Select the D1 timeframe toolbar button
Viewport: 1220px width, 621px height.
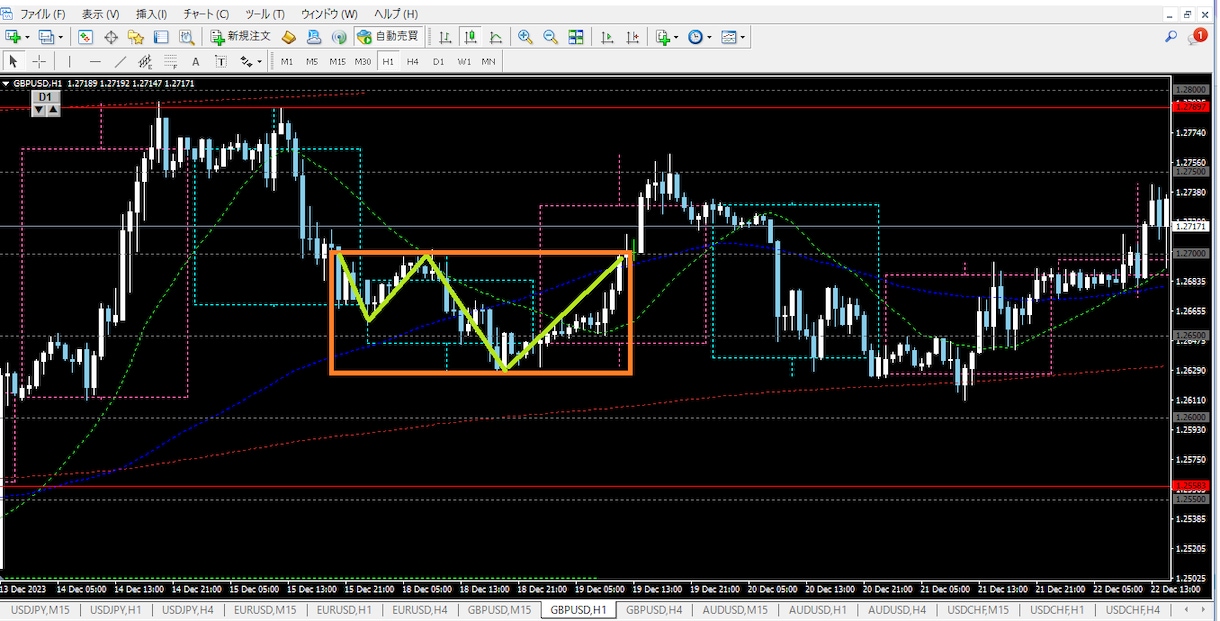click(438, 62)
